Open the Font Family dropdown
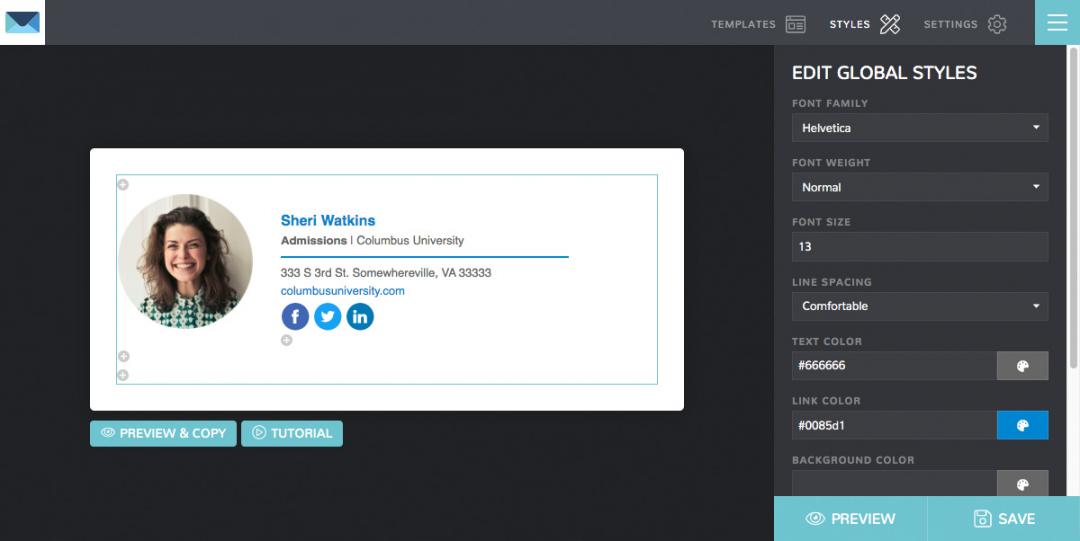This screenshot has width=1080, height=541. pos(920,127)
